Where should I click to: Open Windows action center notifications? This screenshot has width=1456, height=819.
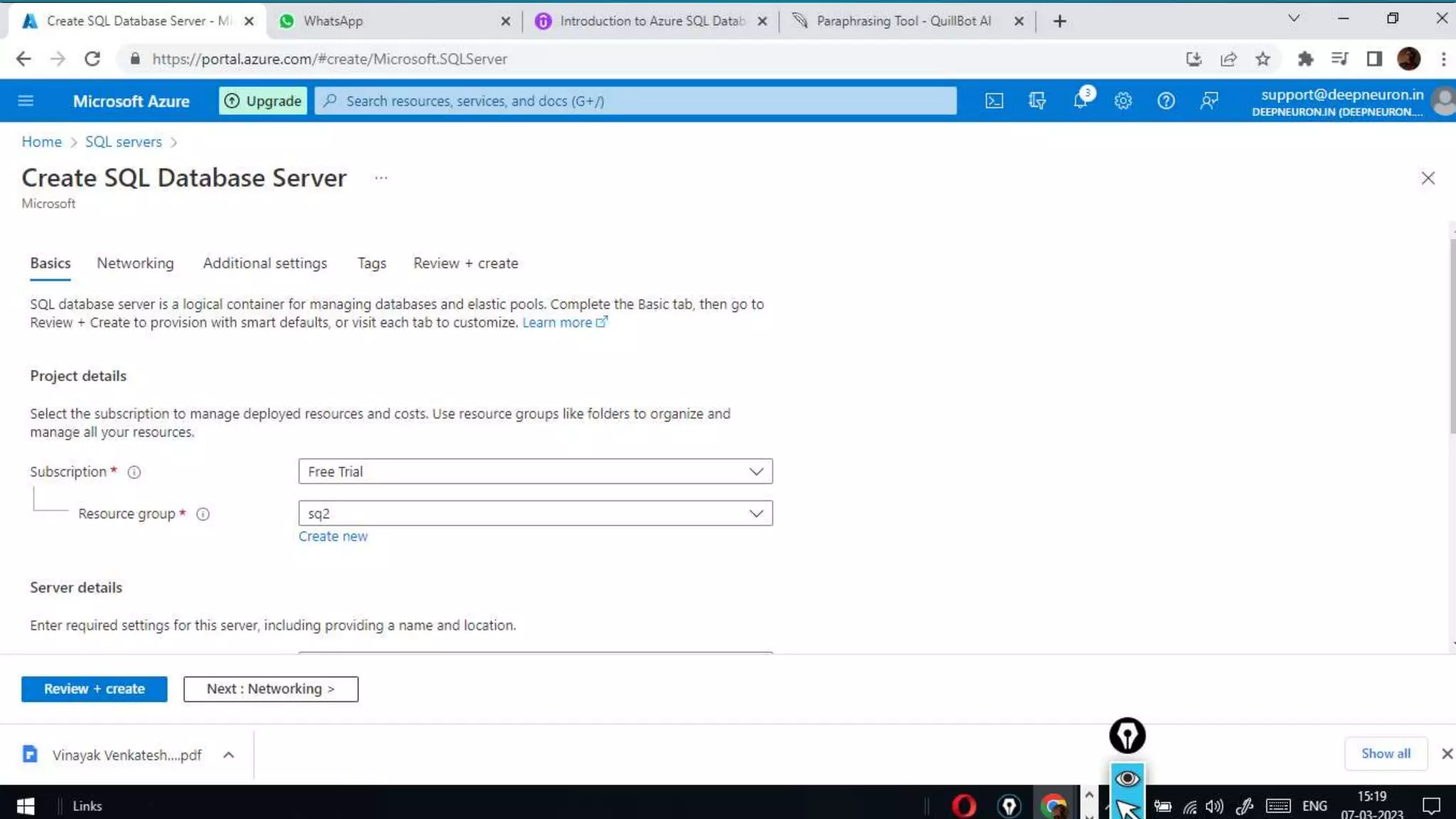[x=1431, y=805]
